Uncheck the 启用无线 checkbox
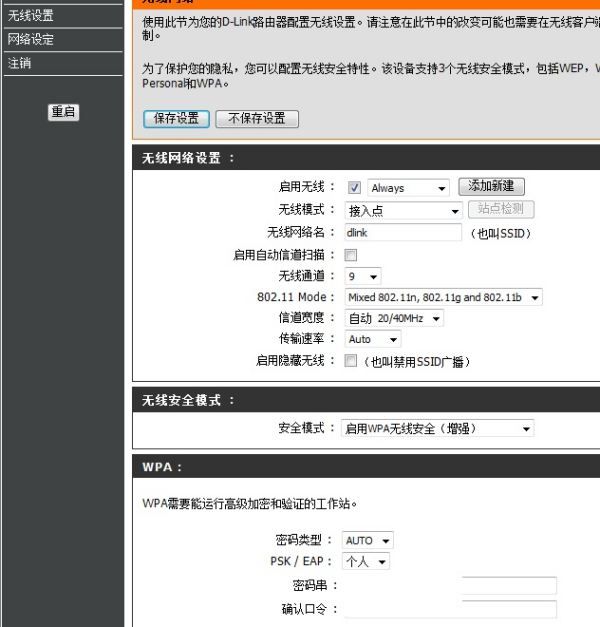Image resolution: width=600 pixels, height=627 pixels. [x=354, y=188]
